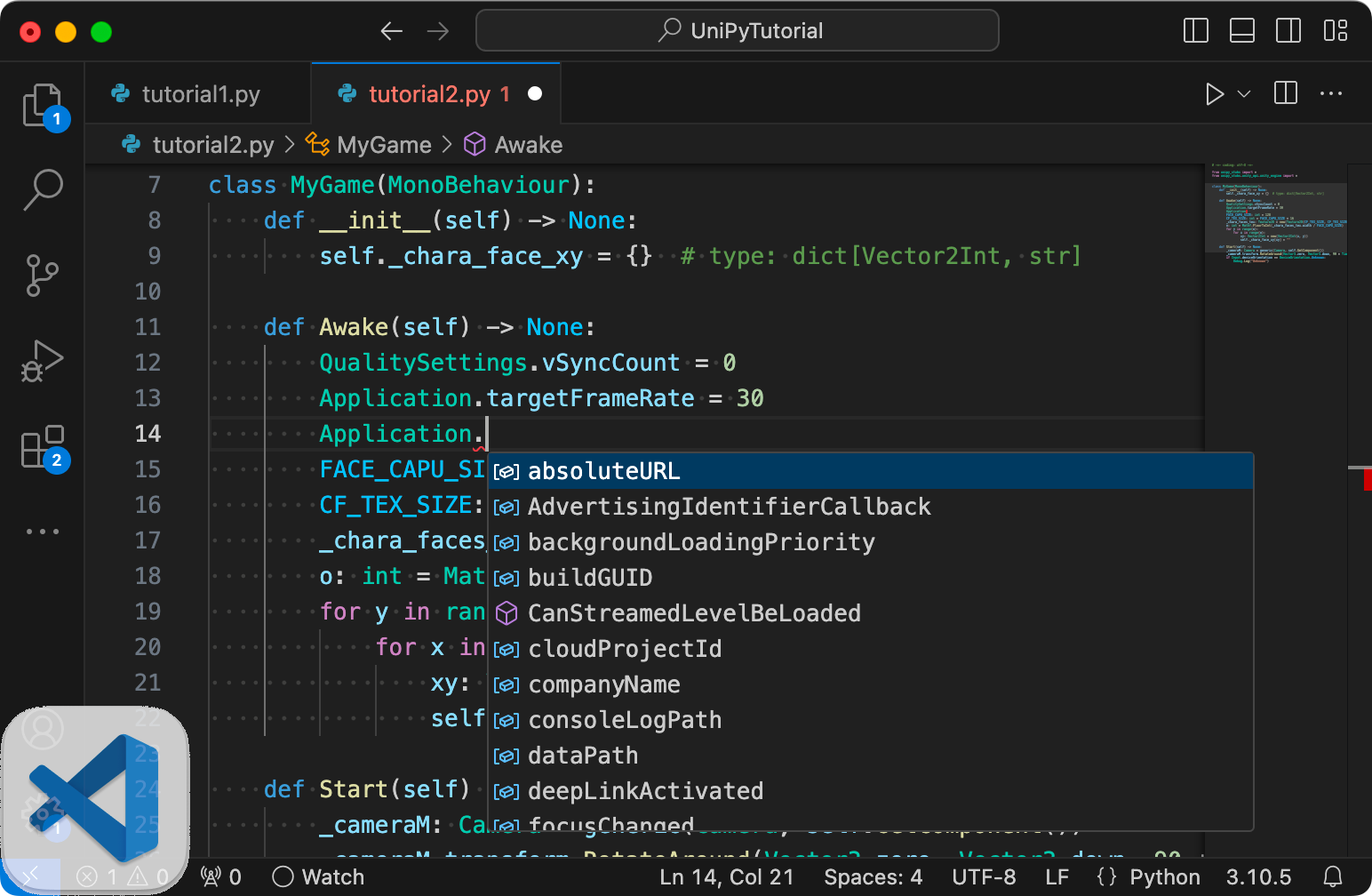
Task: Open notifications bell in status bar
Action: (1332, 877)
